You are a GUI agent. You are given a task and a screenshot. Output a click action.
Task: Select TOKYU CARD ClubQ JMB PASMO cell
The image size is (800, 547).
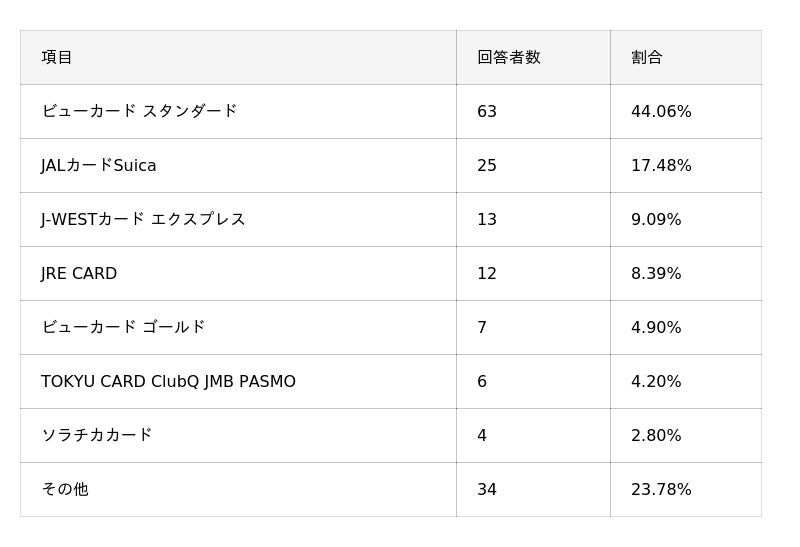click(x=168, y=381)
